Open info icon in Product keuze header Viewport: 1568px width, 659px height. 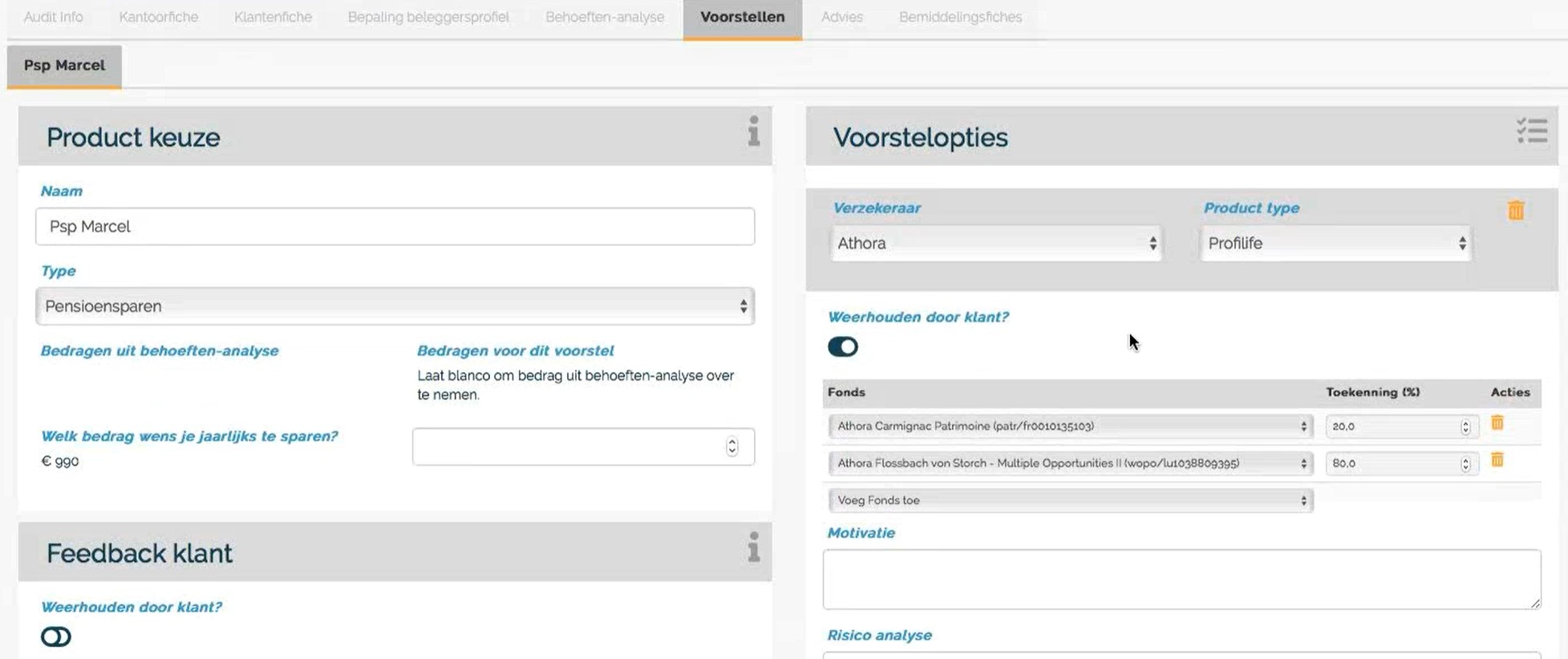753,131
